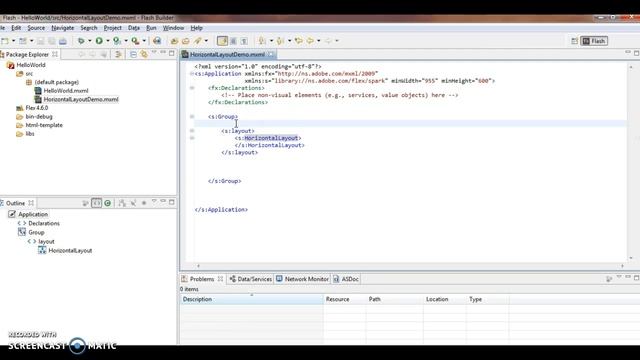Click the Problems panel filter icon
This screenshot has height=360, width=640.
tap(609, 279)
